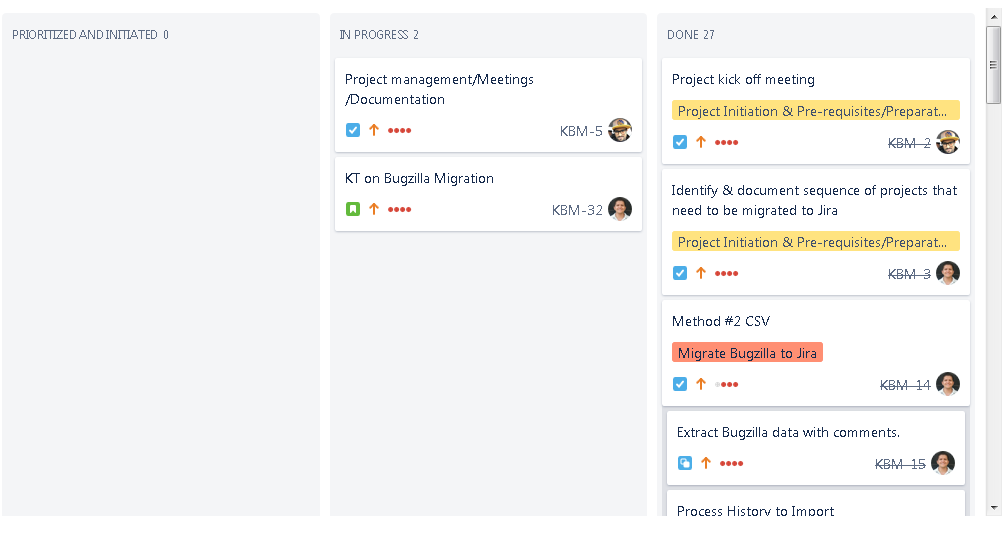This screenshot has height=536, width=1004.
Task: Select Process History to Import card
Action: coord(816,503)
